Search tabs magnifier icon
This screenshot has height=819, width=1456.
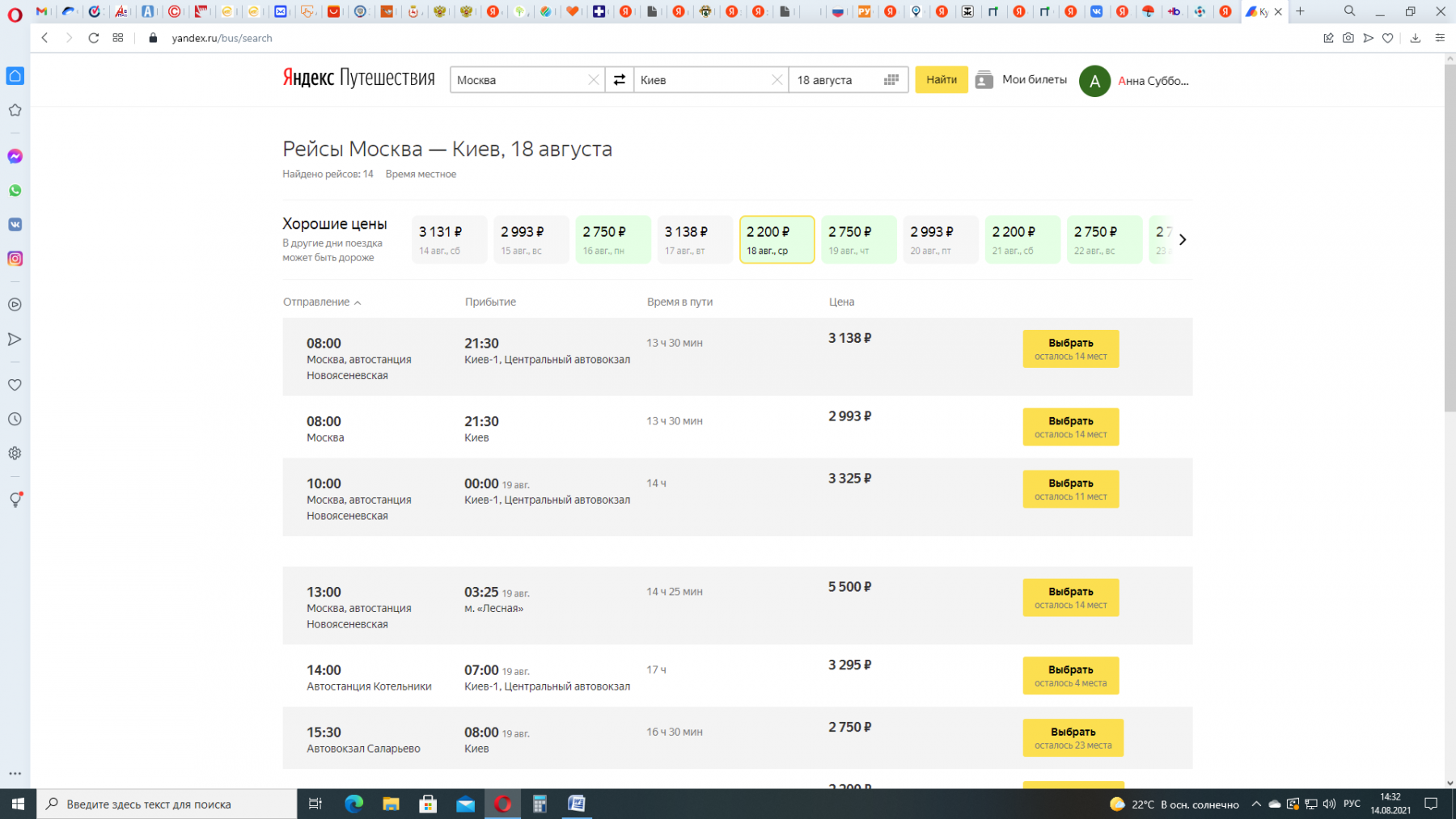[1350, 11]
